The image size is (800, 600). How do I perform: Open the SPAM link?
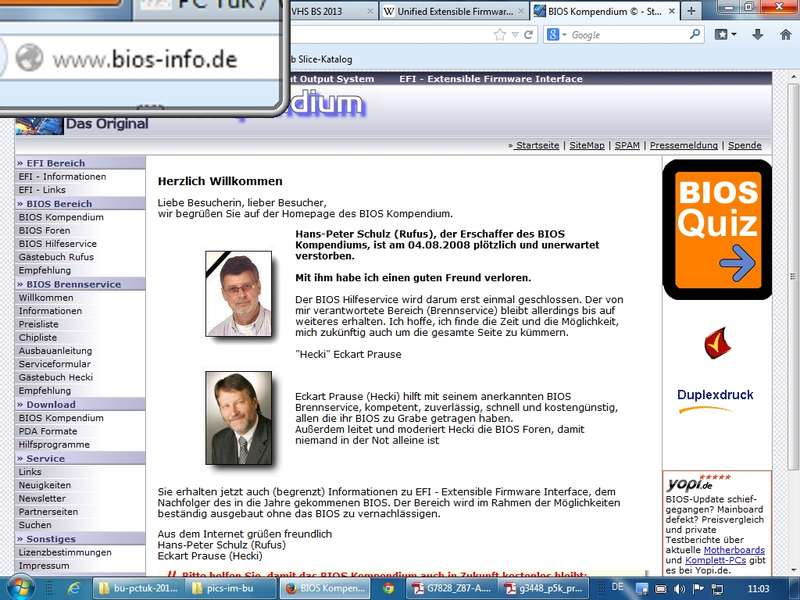[x=627, y=145]
